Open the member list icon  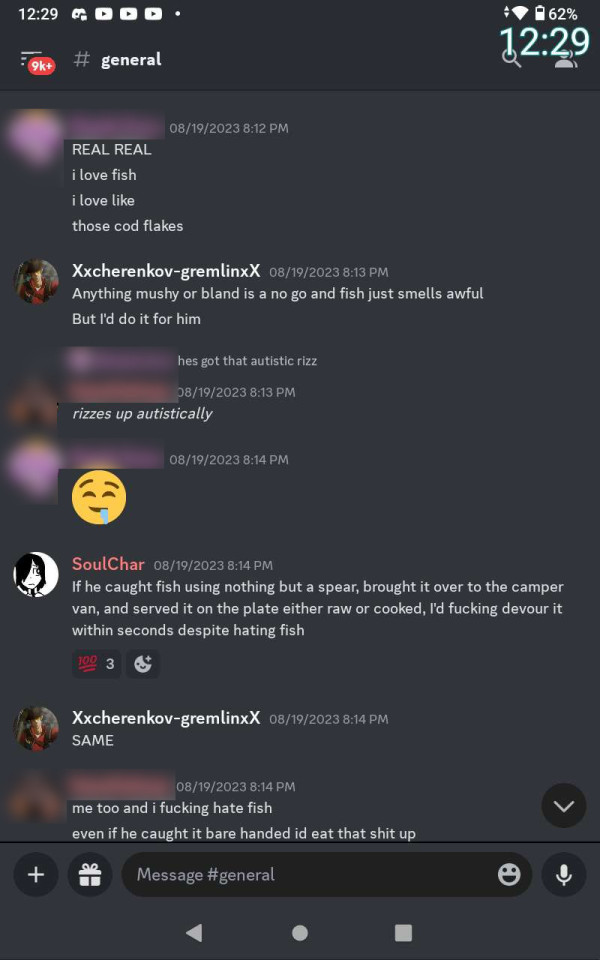click(x=565, y=59)
